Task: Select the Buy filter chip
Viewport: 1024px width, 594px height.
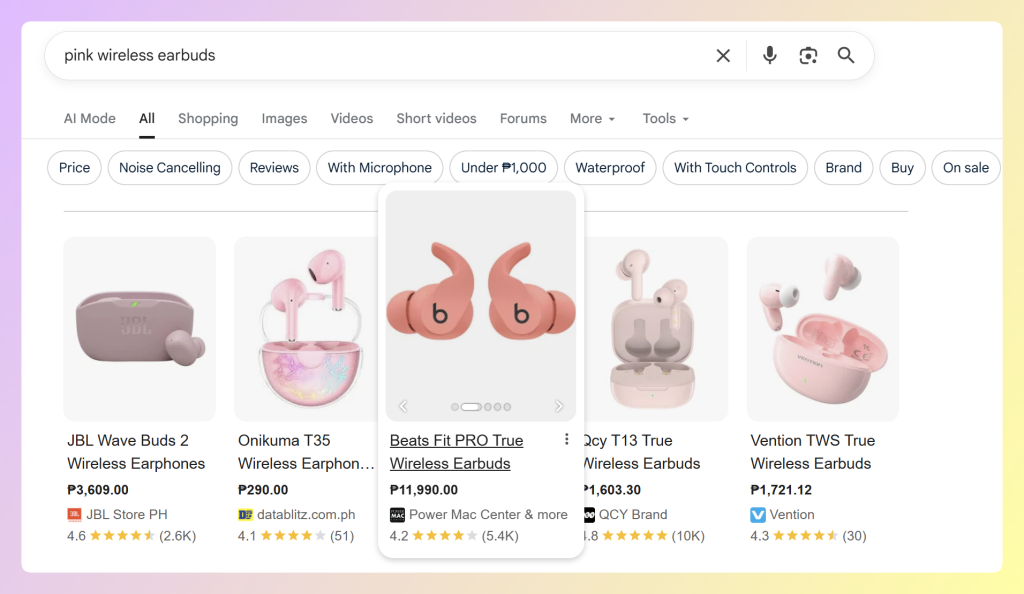Action: [903, 168]
